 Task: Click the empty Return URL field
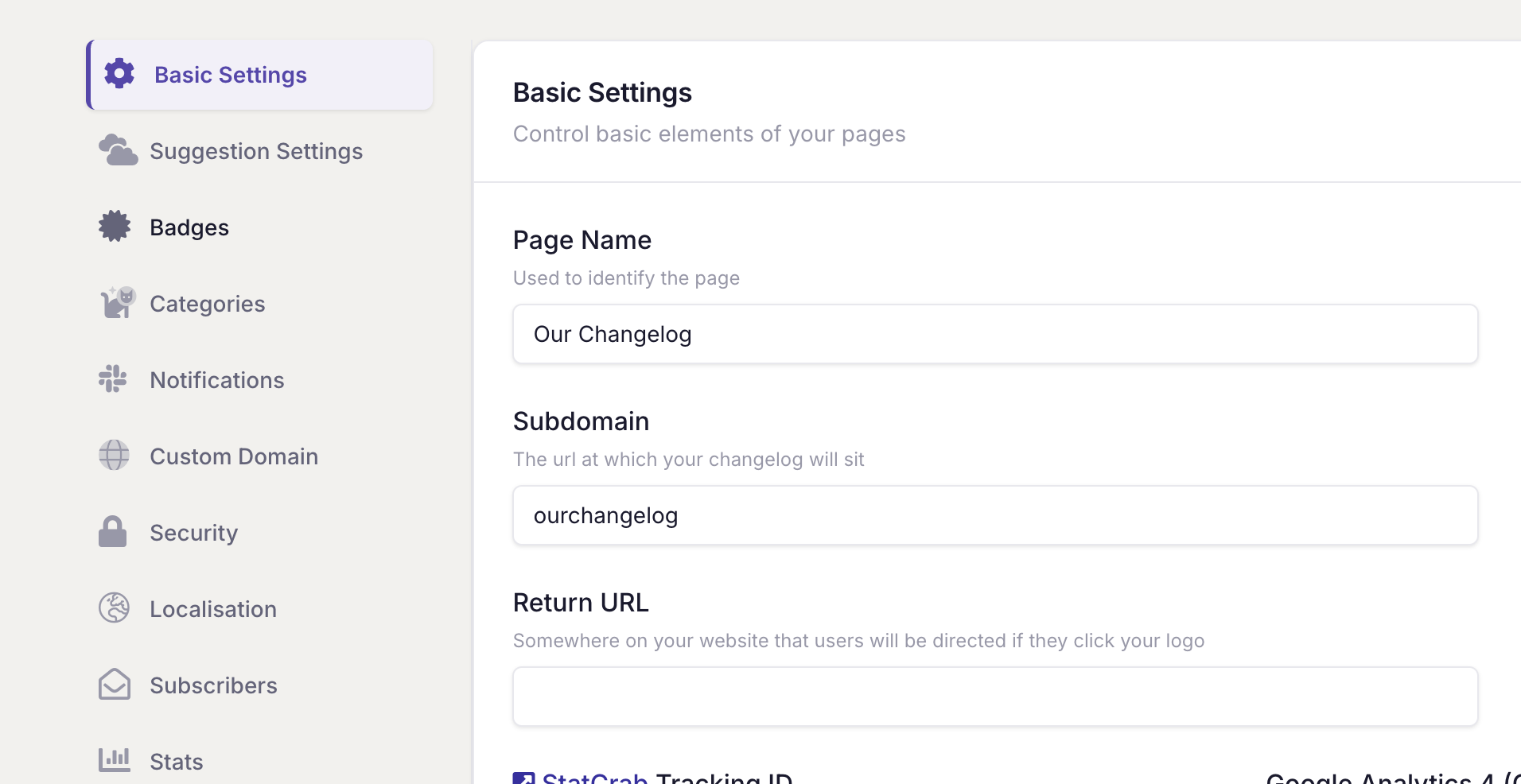(x=994, y=697)
